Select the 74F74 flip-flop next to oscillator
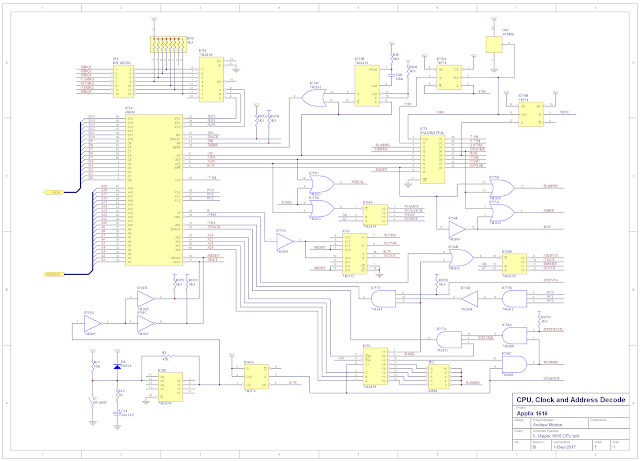This screenshot has width=640, height=461. point(449,78)
